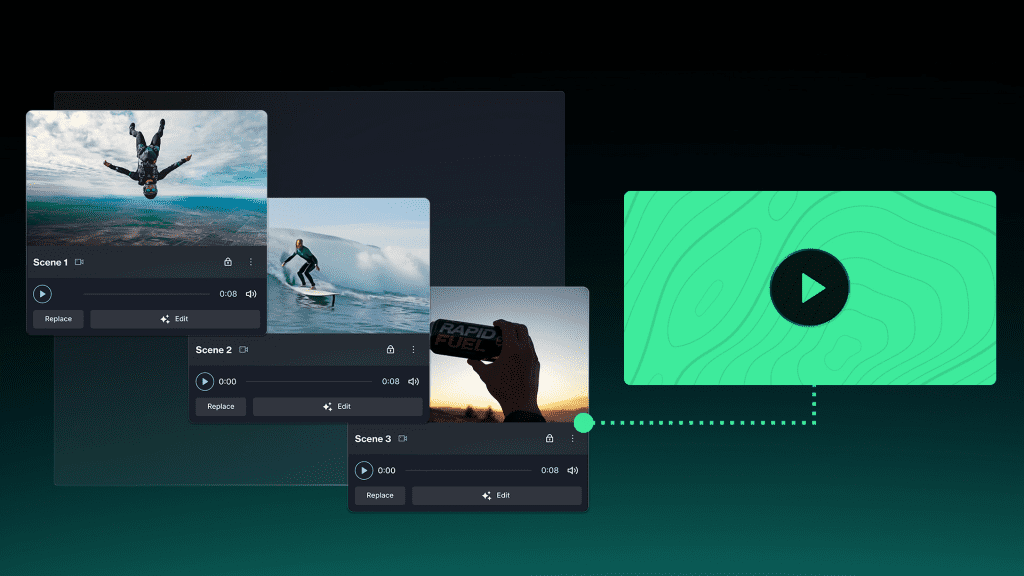Click the large play button on green panel
This screenshot has width=1024, height=576.
point(810,288)
